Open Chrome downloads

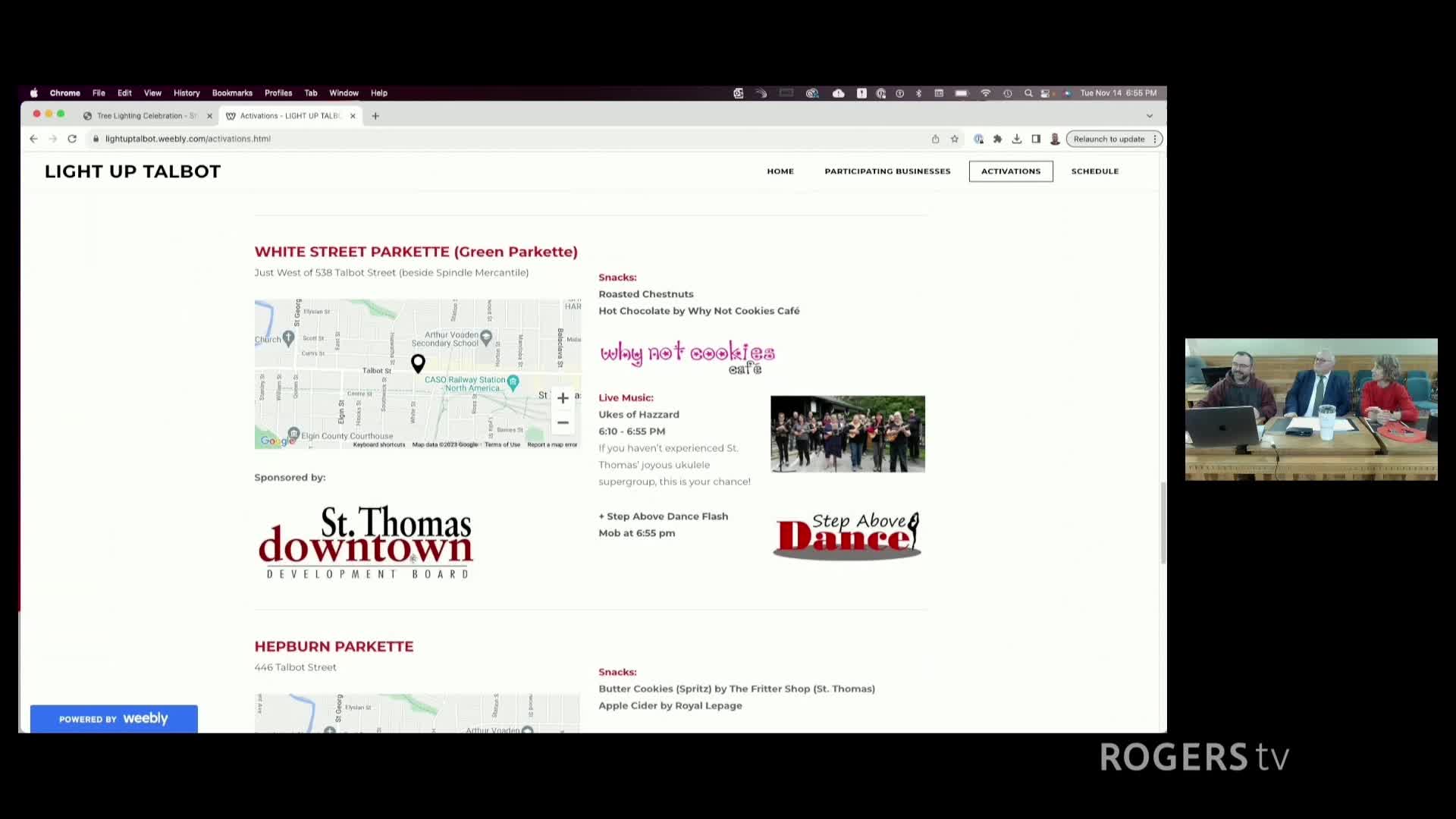coord(1017,139)
